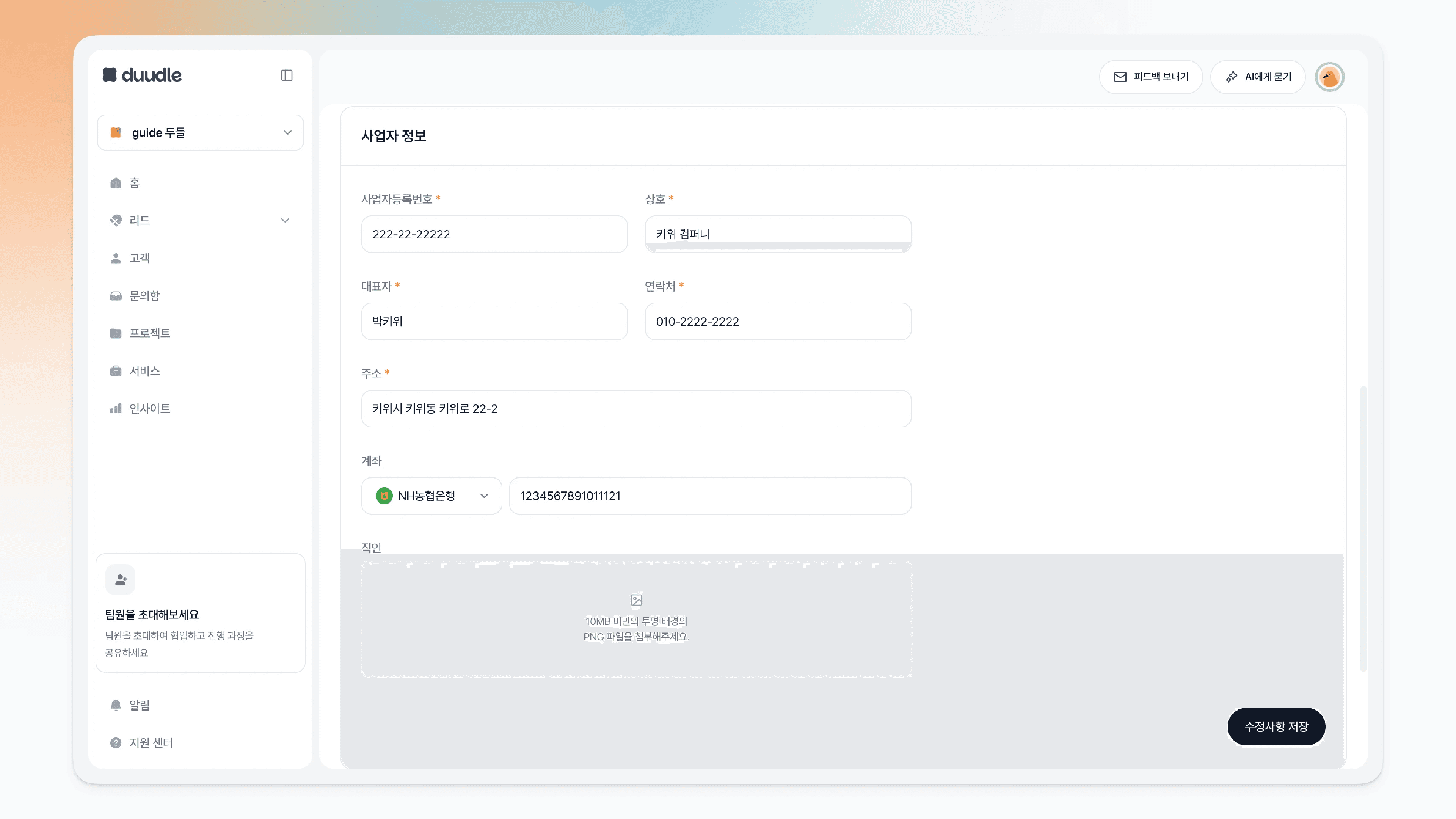The image size is (1456, 819).
Task: Click the invite team member icon
Action: click(x=121, y=579)
